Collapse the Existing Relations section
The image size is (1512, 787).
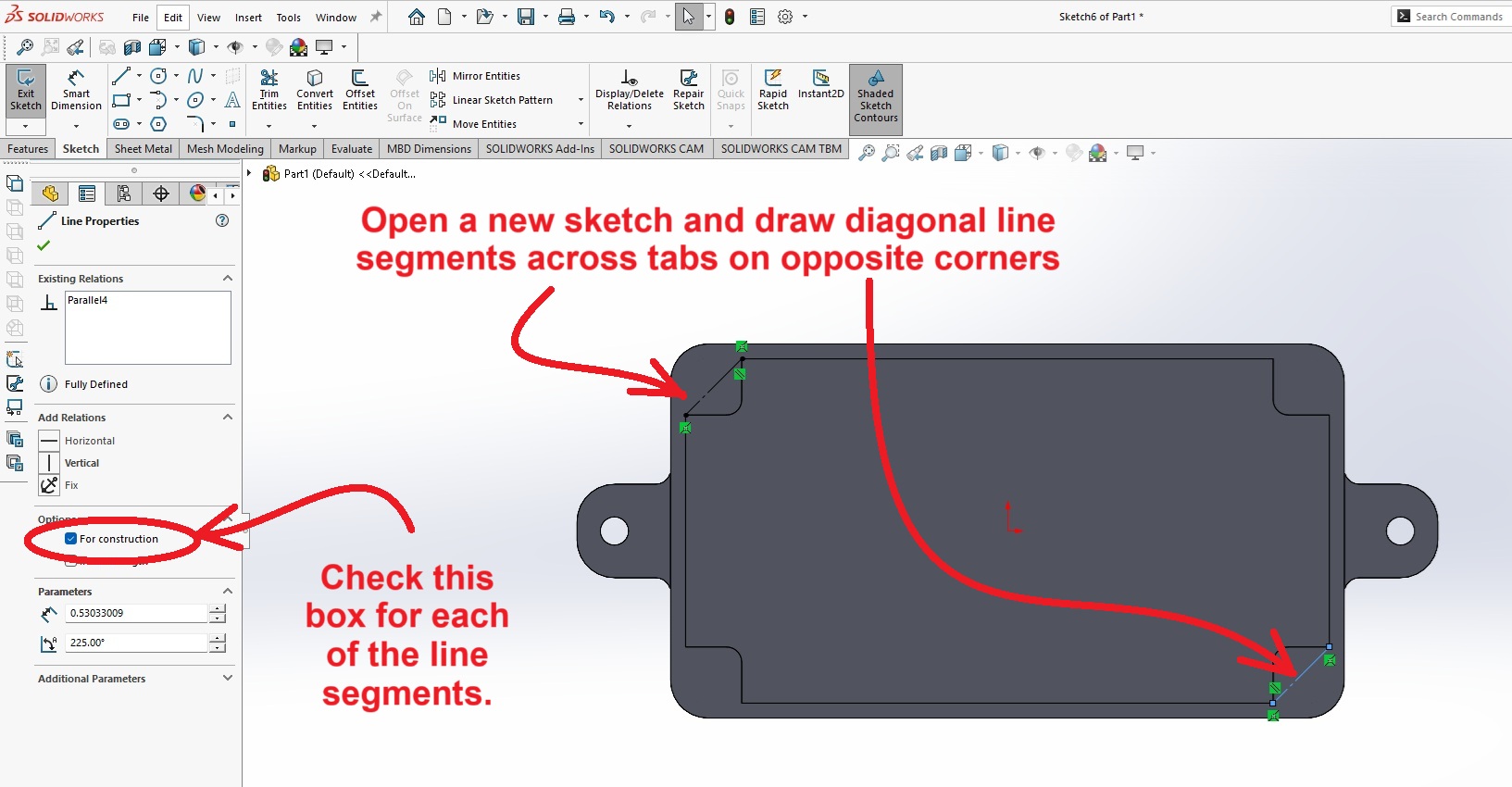227,279
